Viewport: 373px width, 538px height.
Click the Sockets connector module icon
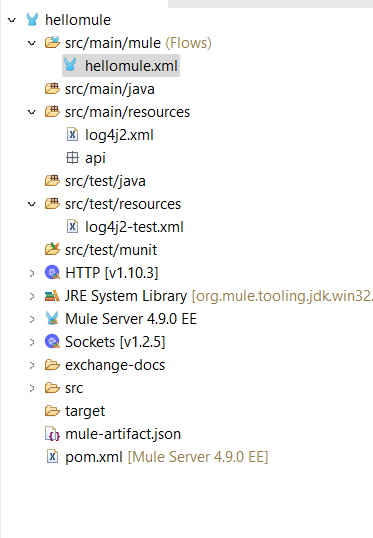[x=52, y=342]
